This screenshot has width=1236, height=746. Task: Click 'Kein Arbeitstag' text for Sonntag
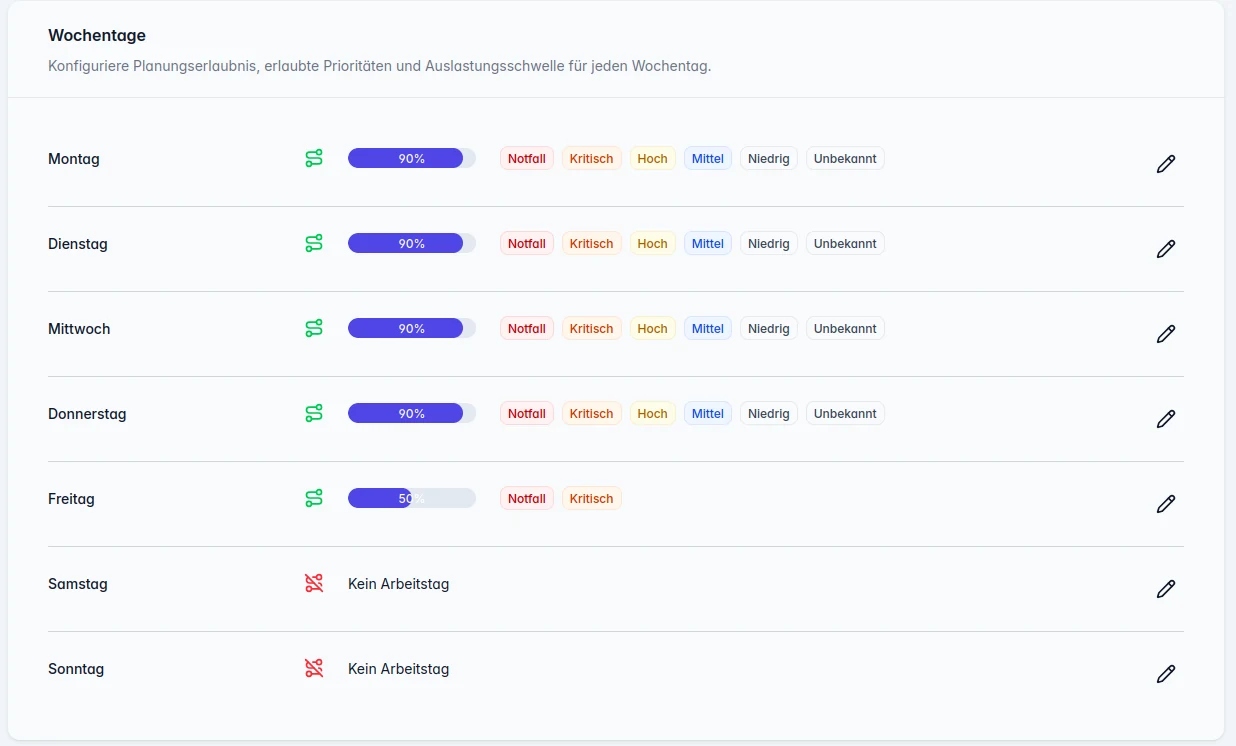click(x=398, y=669)
